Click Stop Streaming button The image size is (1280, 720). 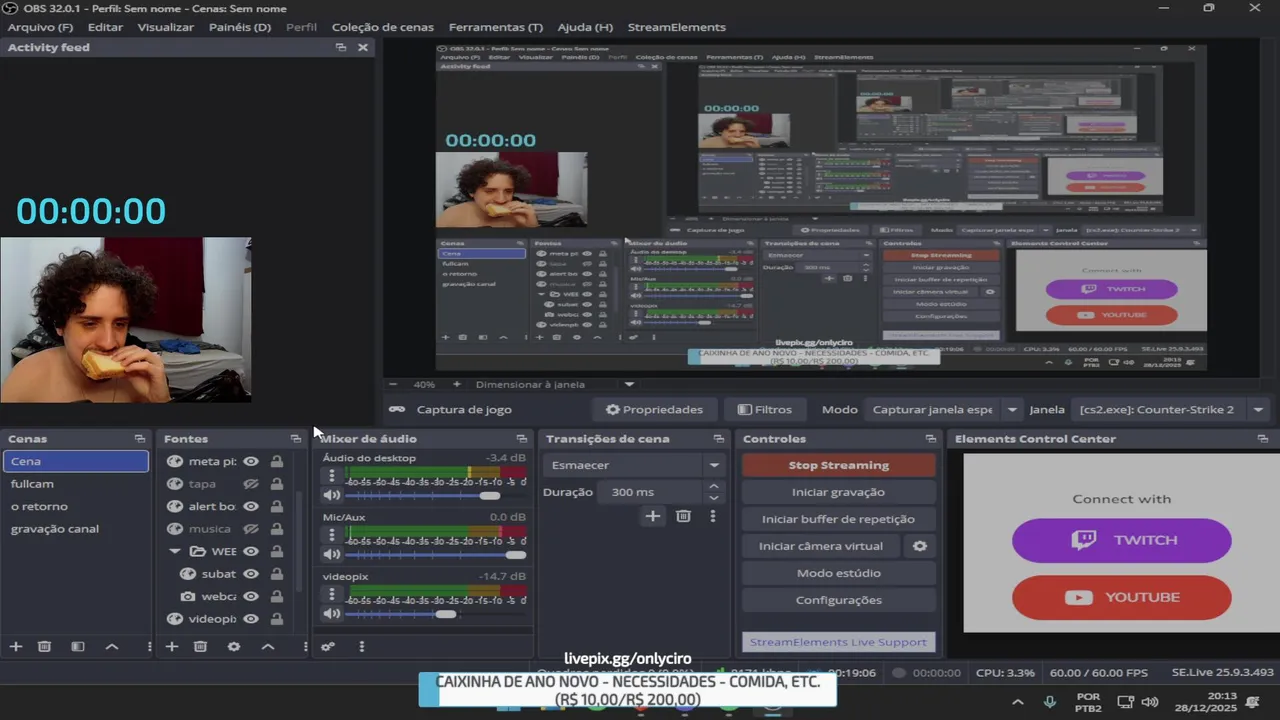coord(838,465)
